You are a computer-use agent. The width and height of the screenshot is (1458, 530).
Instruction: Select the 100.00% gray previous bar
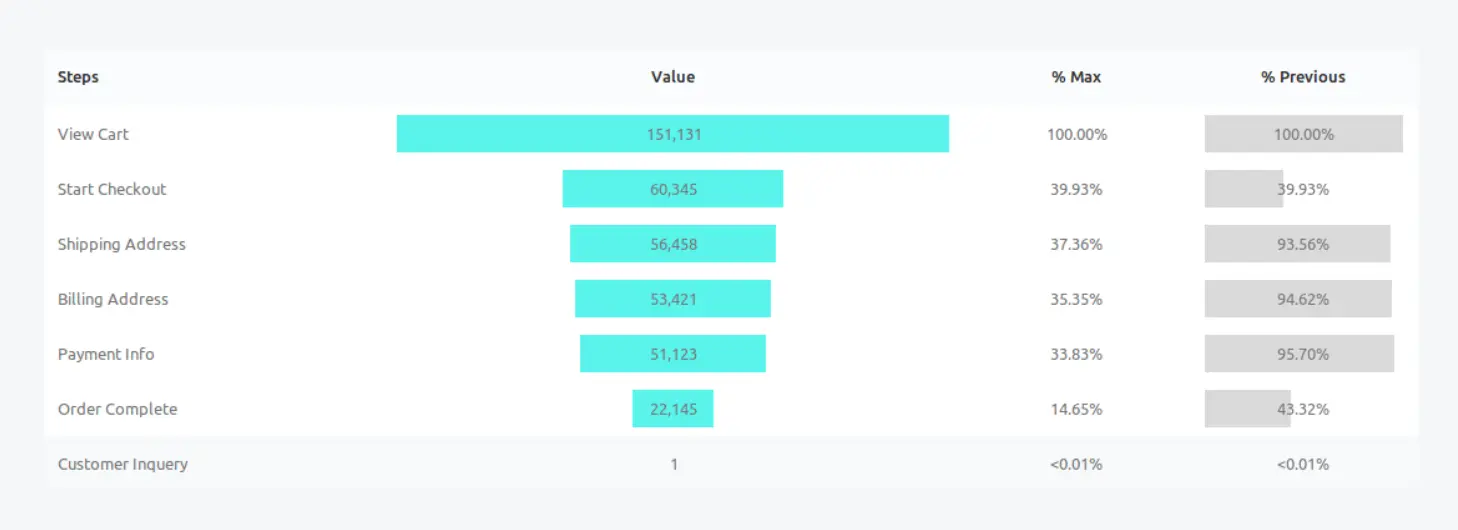[x=1304, y=134]
